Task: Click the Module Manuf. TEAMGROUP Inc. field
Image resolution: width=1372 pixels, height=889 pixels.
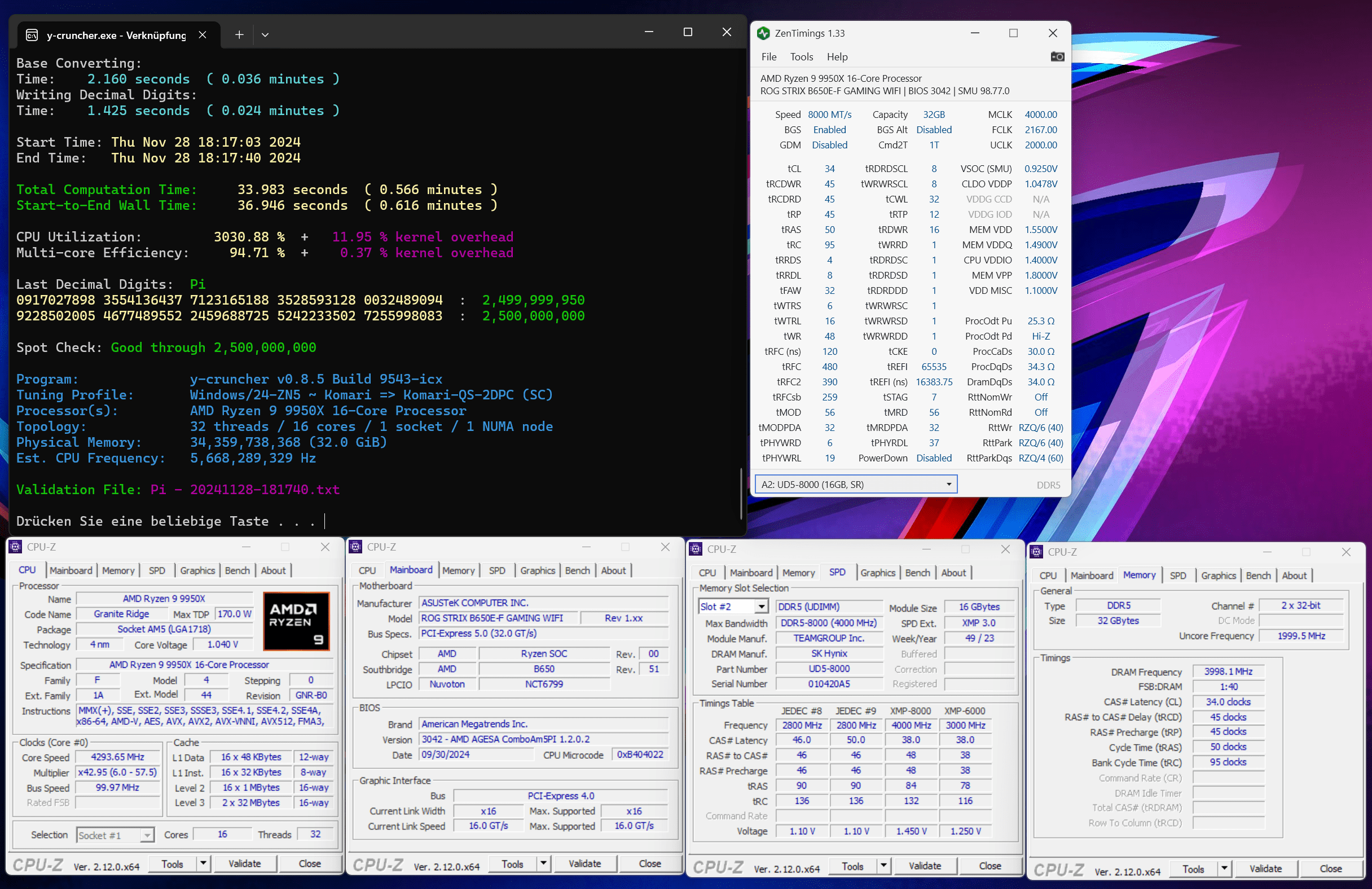Action: [829, 638]
